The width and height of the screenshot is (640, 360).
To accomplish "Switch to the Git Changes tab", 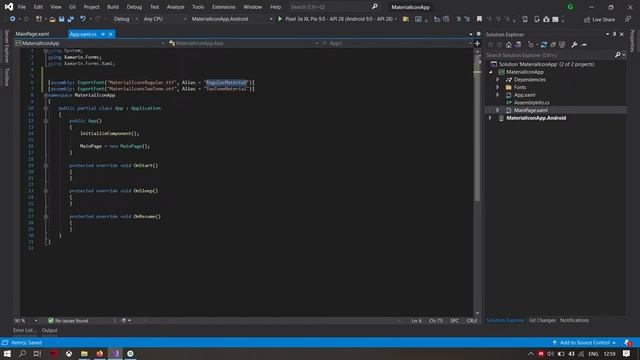I will (x=542, y=320).
